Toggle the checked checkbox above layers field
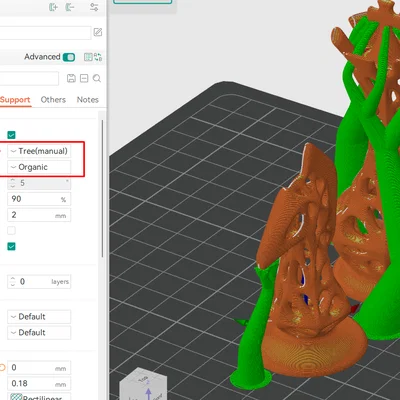 click(11, 246)
